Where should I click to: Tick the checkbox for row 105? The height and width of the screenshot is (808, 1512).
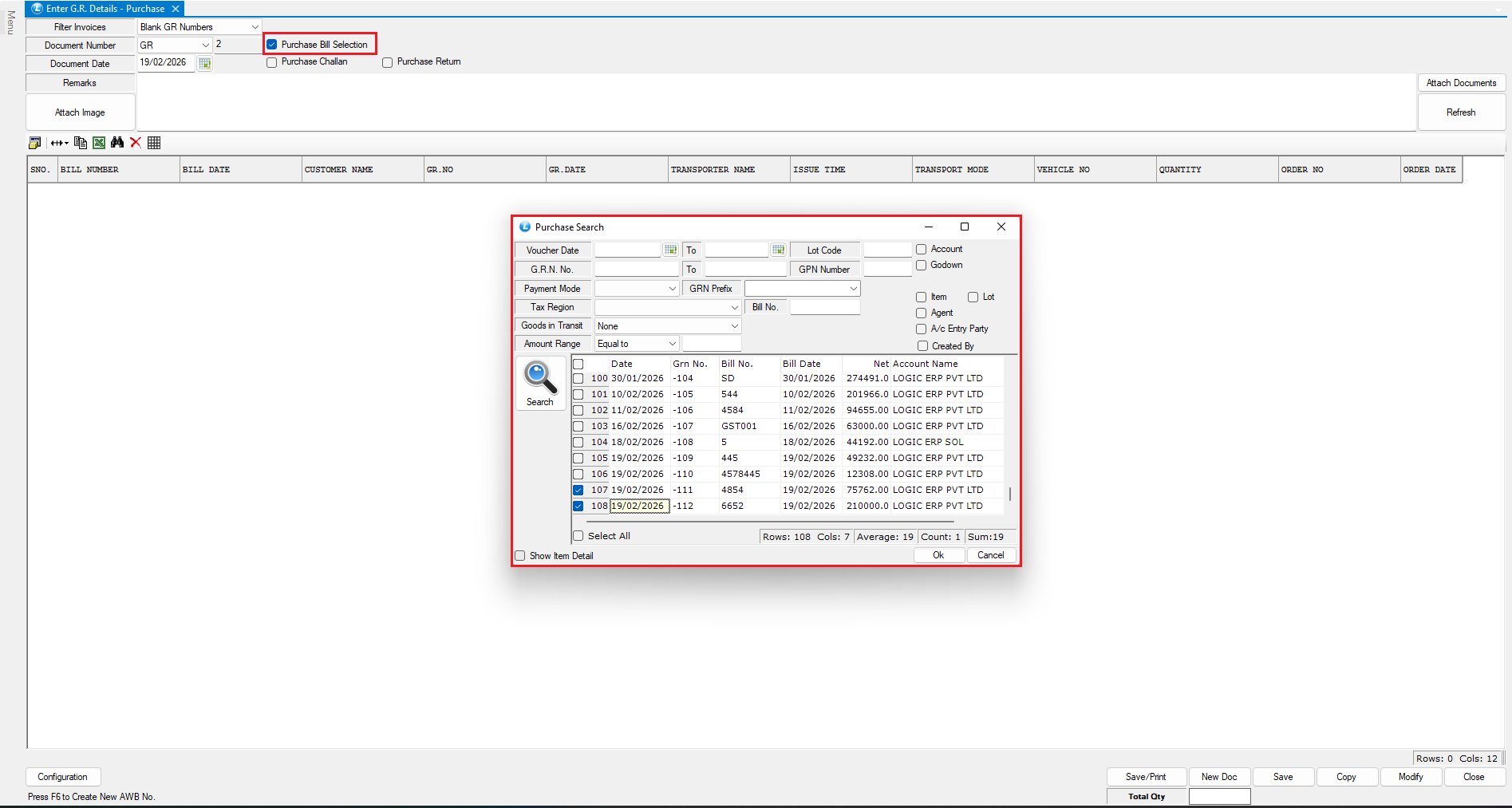[x=578, y=459]
